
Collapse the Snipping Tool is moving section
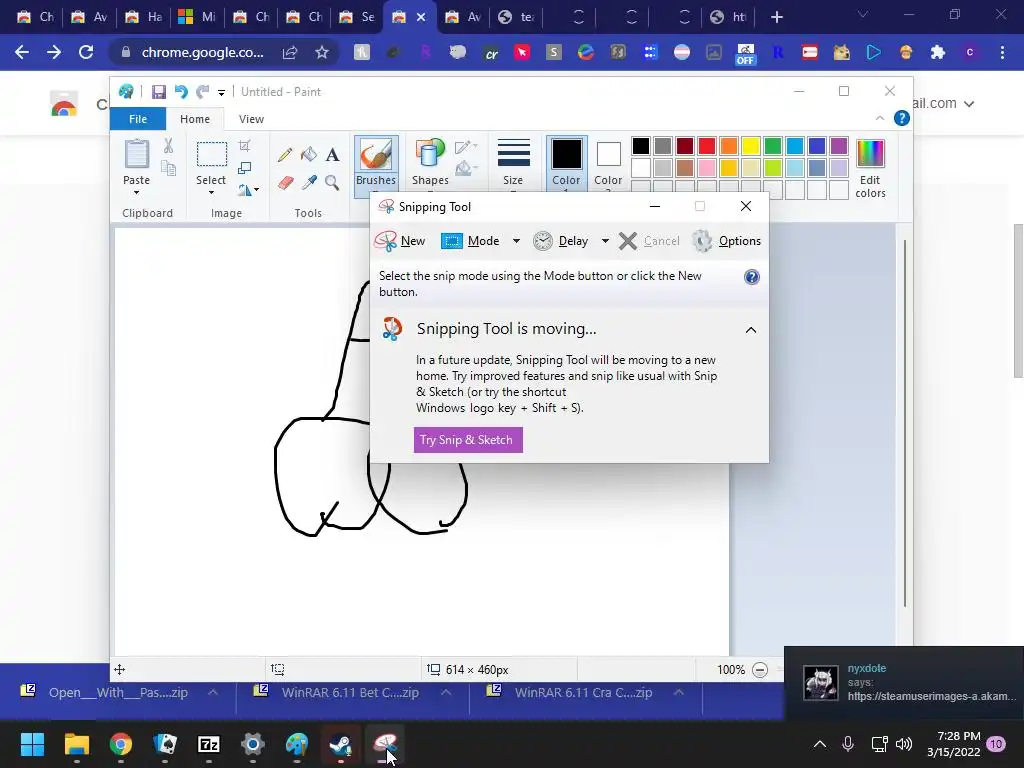click(751, 330)
